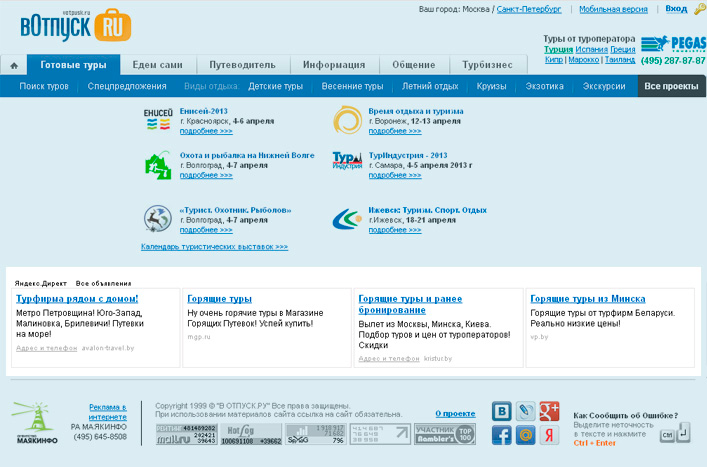Click the Время отдыха и туризма logo
The height and width of the screenshot is (467, 707).
click(x=347, y=120)
